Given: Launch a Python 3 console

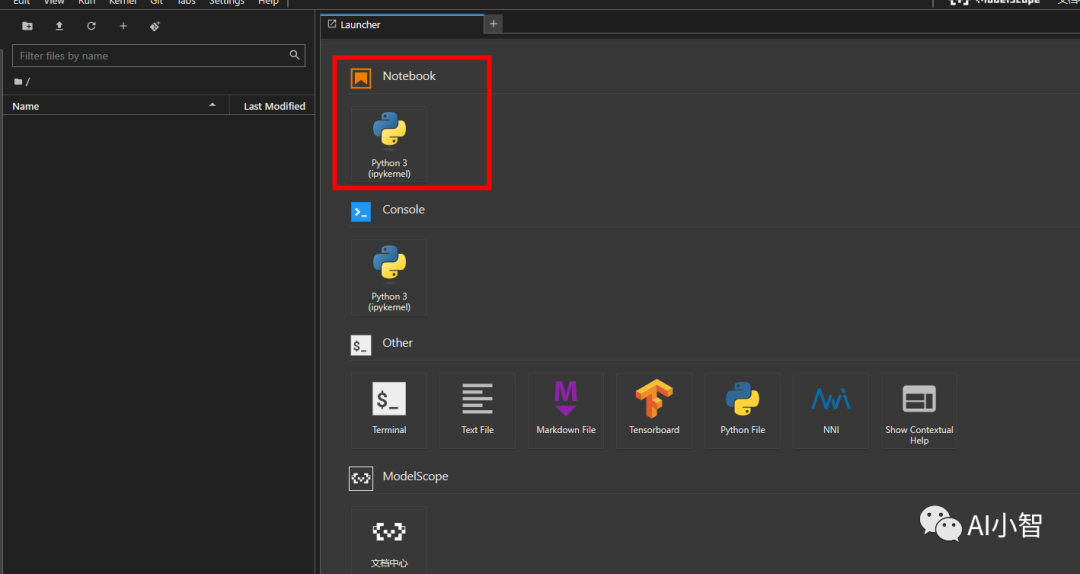Looking at the screenshot, I should pos(389,277).
